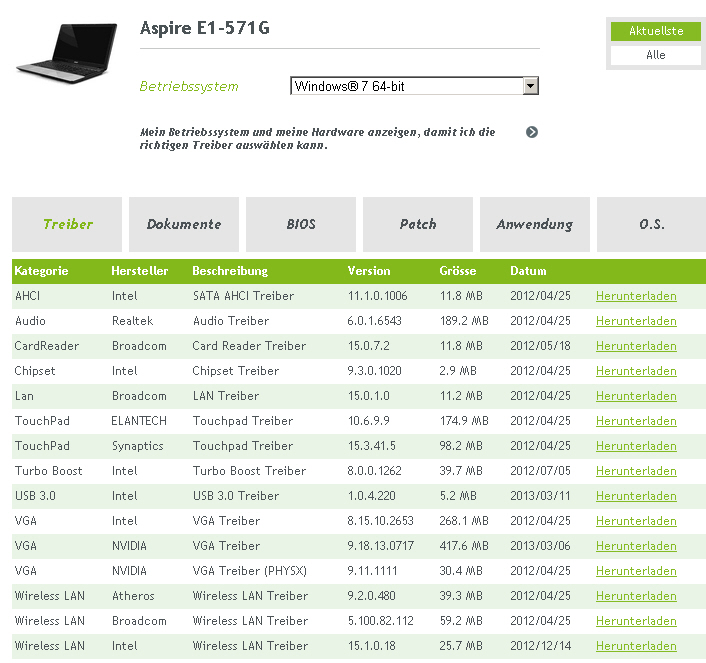Select the Alle filter button
The image size is (706, 663).
(x=656, y=55)
